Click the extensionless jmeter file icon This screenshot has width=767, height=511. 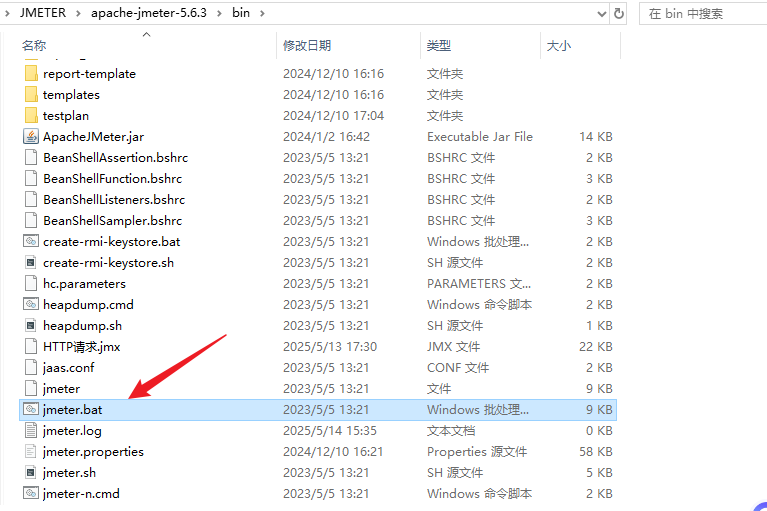pos(31,389)
